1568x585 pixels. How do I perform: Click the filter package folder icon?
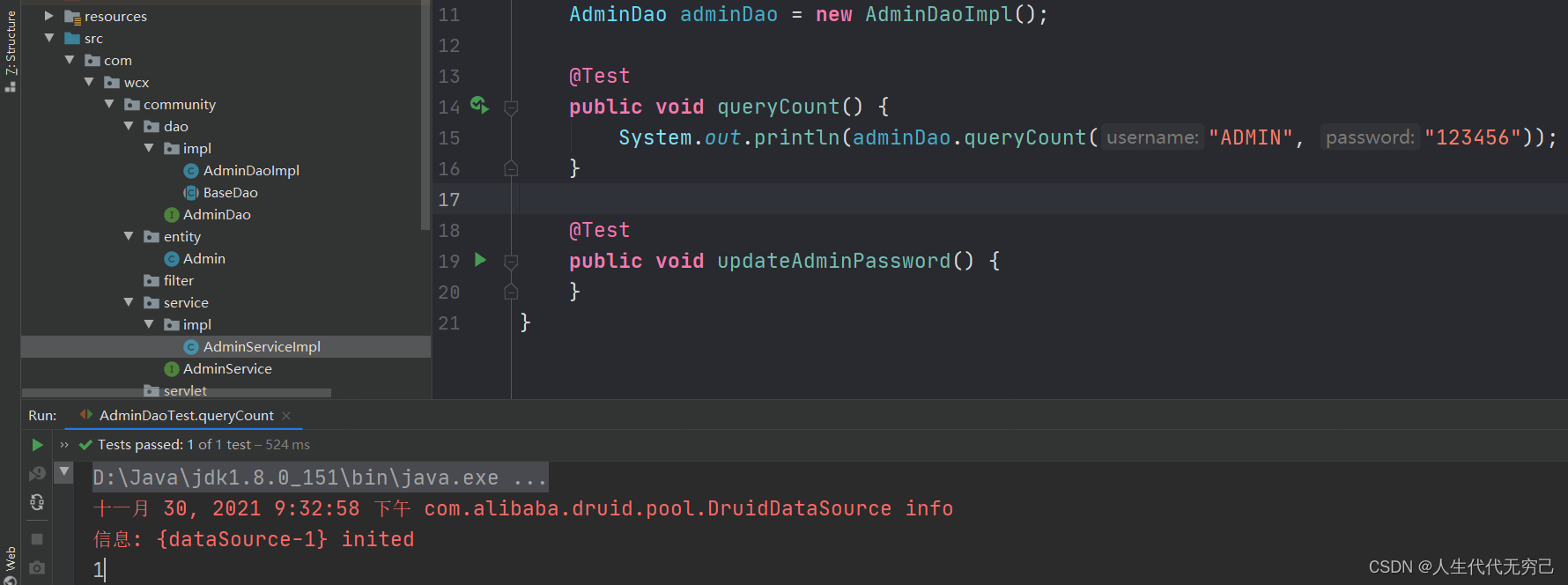click(x=152, y=281)
